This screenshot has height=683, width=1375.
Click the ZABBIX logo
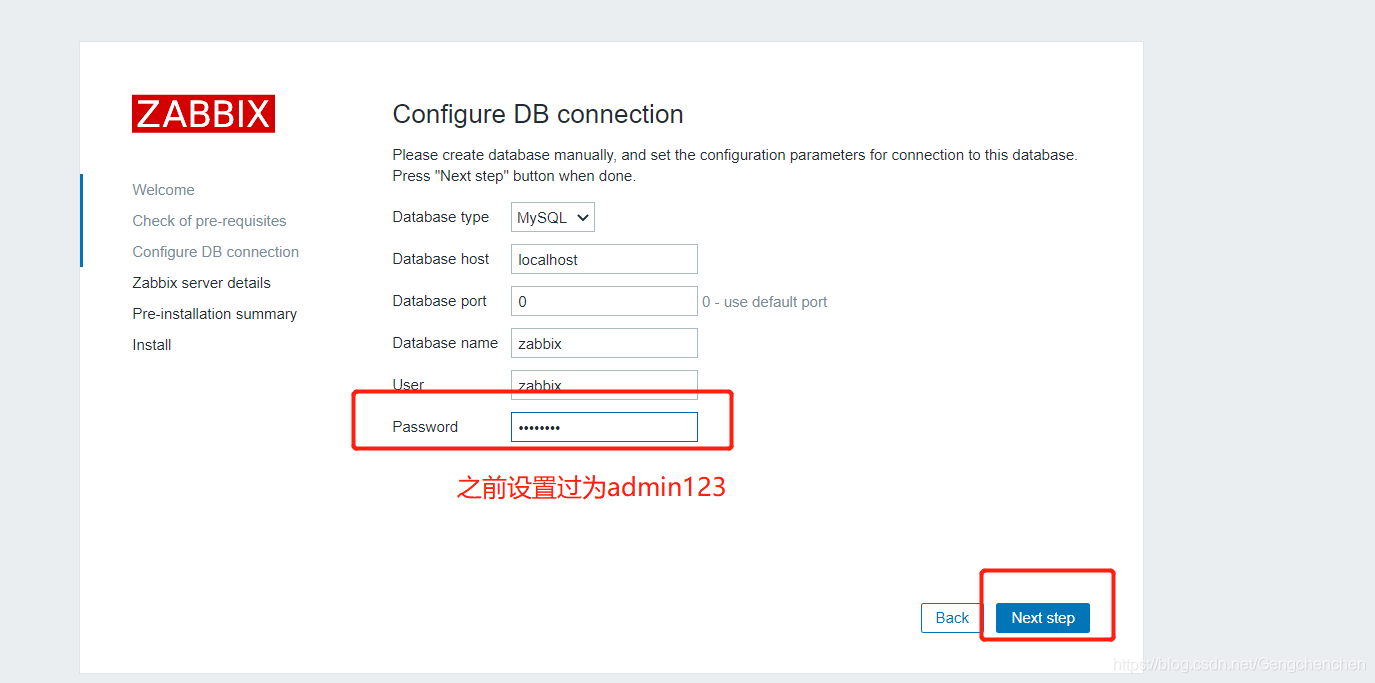203,114
